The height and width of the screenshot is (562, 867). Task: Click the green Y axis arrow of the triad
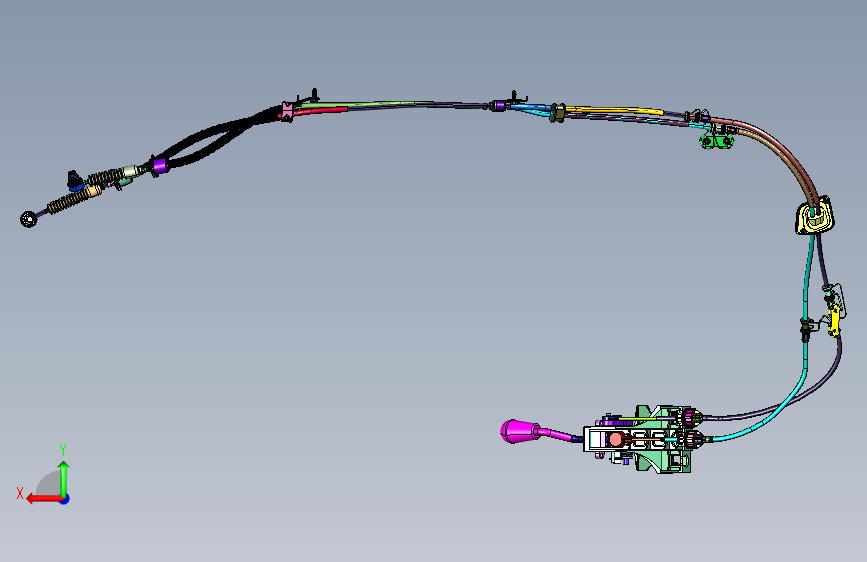(64, 480)
